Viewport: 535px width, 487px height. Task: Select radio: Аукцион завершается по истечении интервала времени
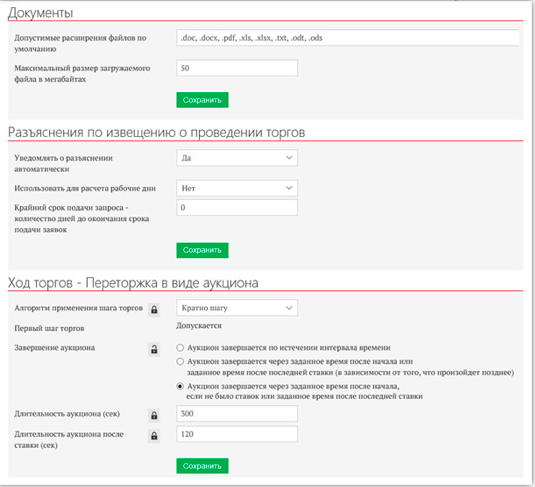180,348
